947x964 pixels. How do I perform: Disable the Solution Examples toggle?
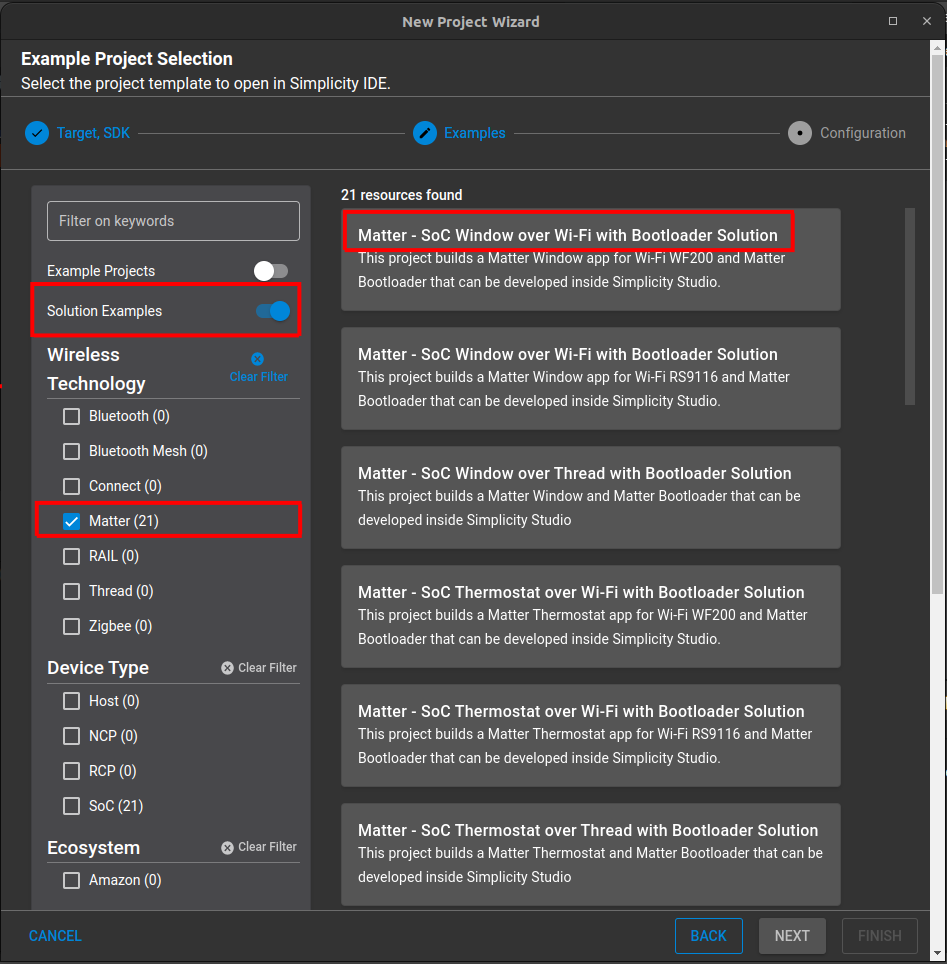click(272, 311)
